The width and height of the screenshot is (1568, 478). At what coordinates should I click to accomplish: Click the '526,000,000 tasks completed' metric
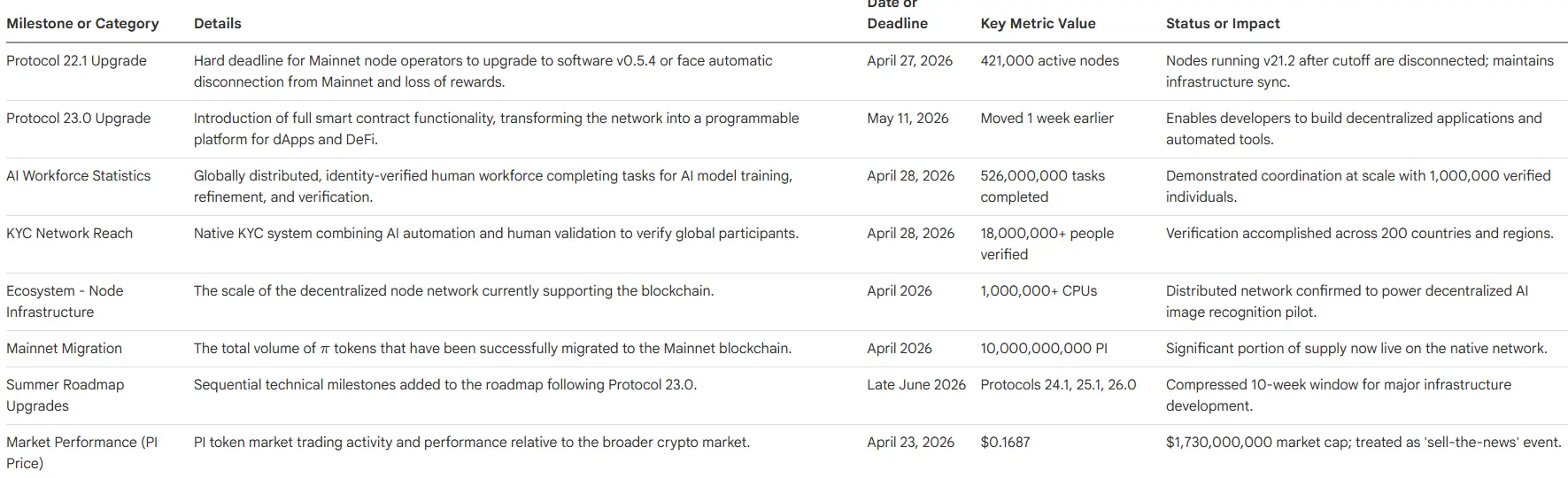click(1042, 187)
